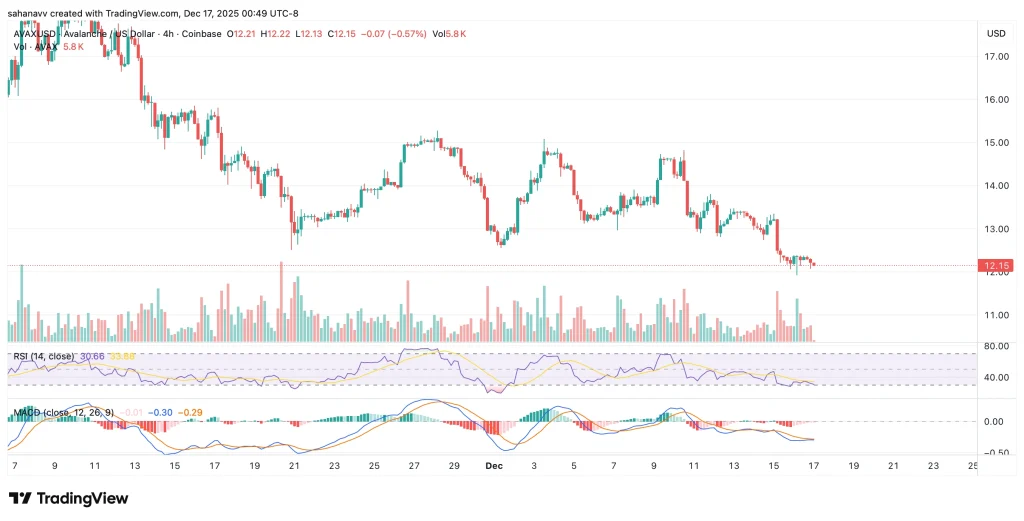Click the Vol · AVAX indicator legend
Image resolution: width=1024 pixels, height=521 pixels.
[x=33, y=47]
